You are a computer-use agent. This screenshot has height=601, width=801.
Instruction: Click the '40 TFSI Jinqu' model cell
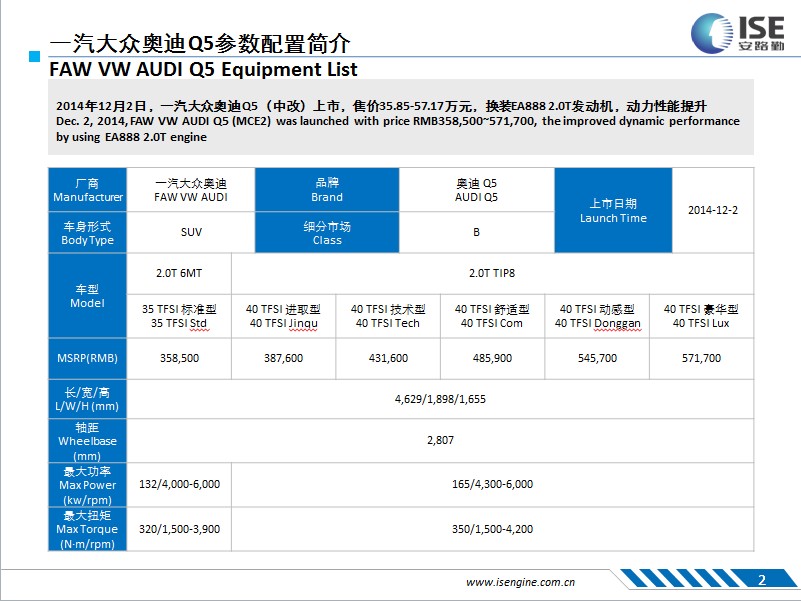[284, 316]
